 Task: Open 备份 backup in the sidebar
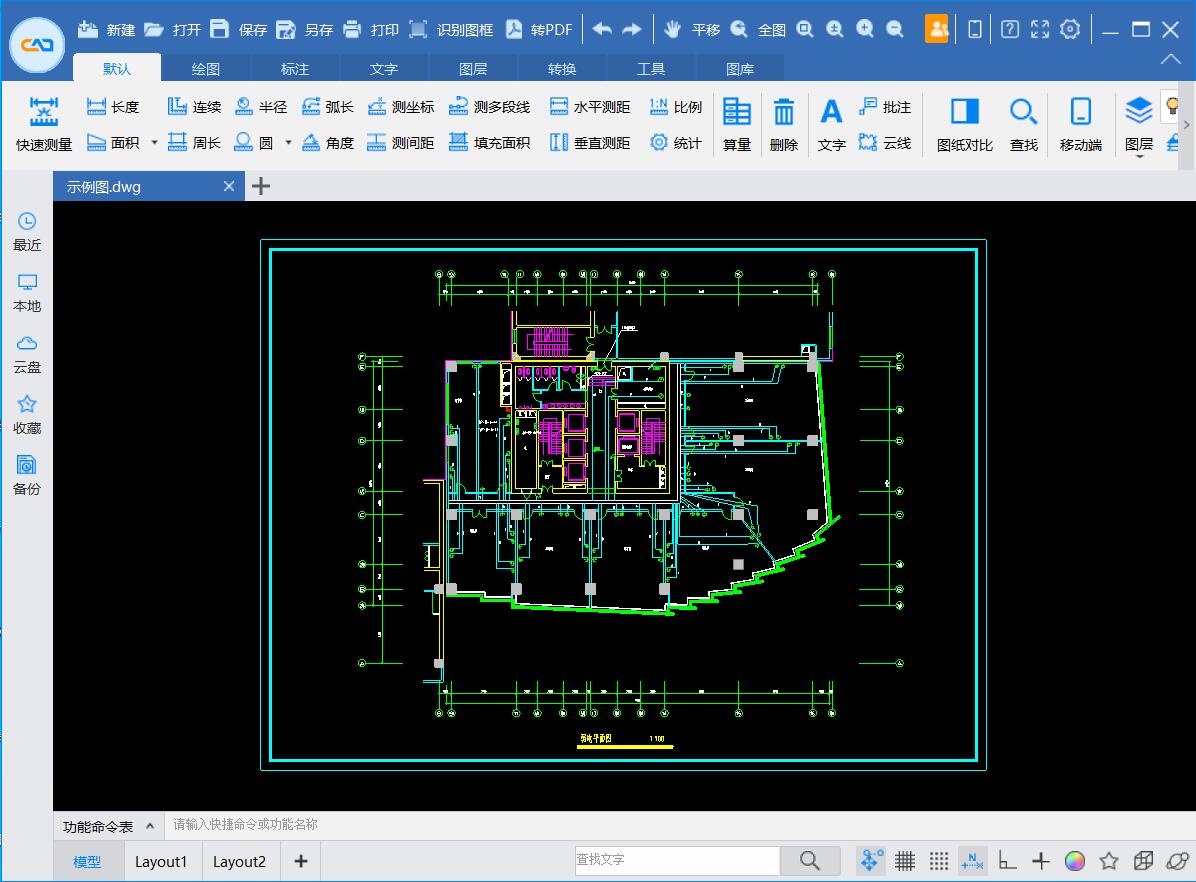(27, 476)
